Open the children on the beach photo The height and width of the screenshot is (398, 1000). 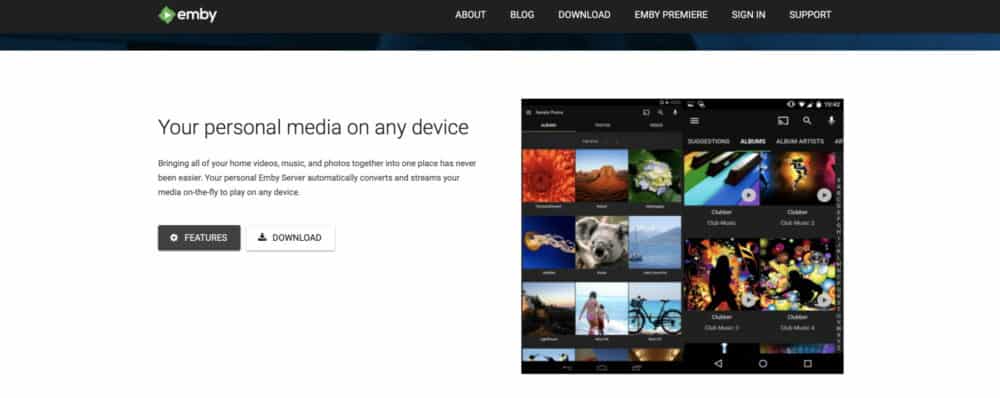(601, 309)
